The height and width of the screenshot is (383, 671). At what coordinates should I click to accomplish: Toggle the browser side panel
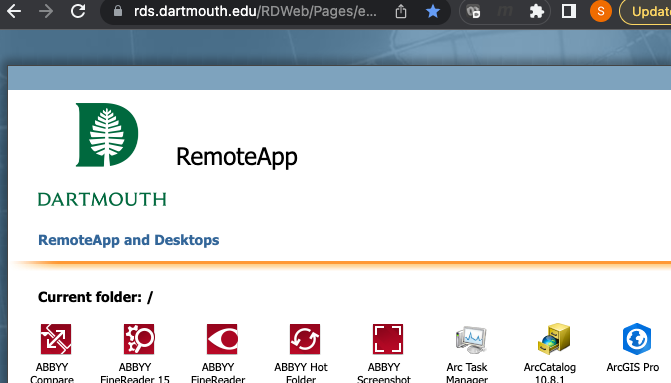(568, 12)
